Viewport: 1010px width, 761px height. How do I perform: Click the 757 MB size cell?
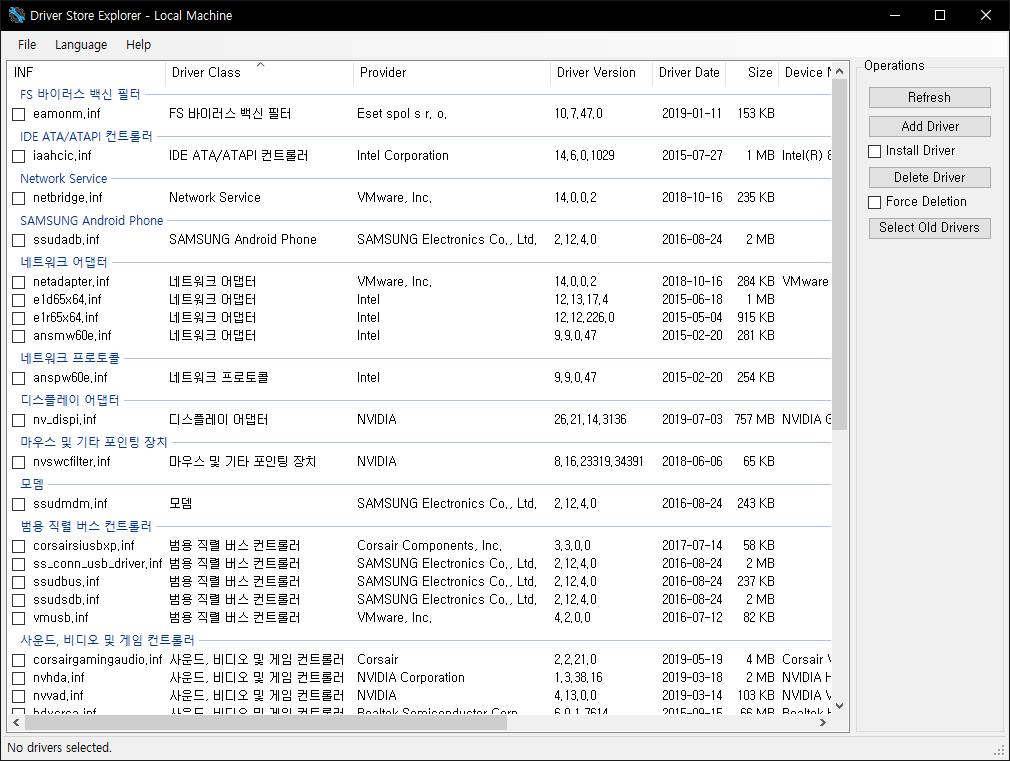tap(754, 419)
